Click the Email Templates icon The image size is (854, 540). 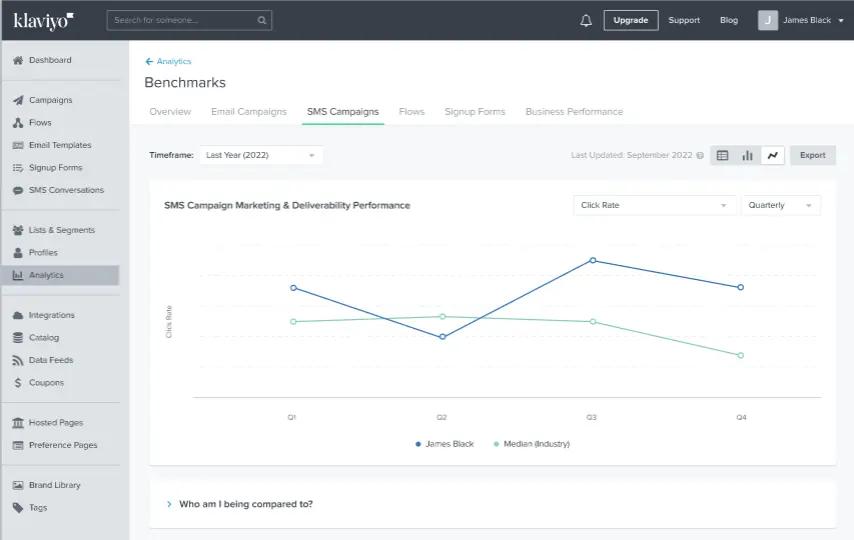point(18,145)
